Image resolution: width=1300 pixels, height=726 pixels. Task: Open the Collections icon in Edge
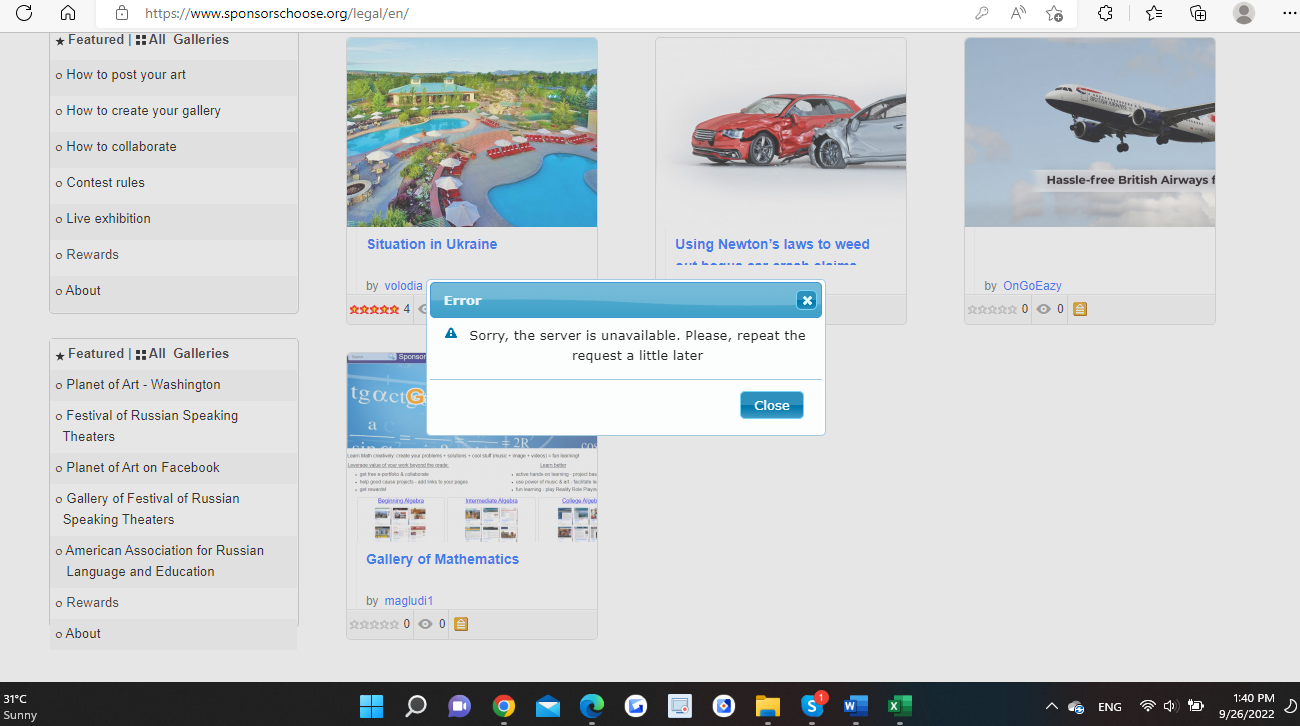[1198, 13]
